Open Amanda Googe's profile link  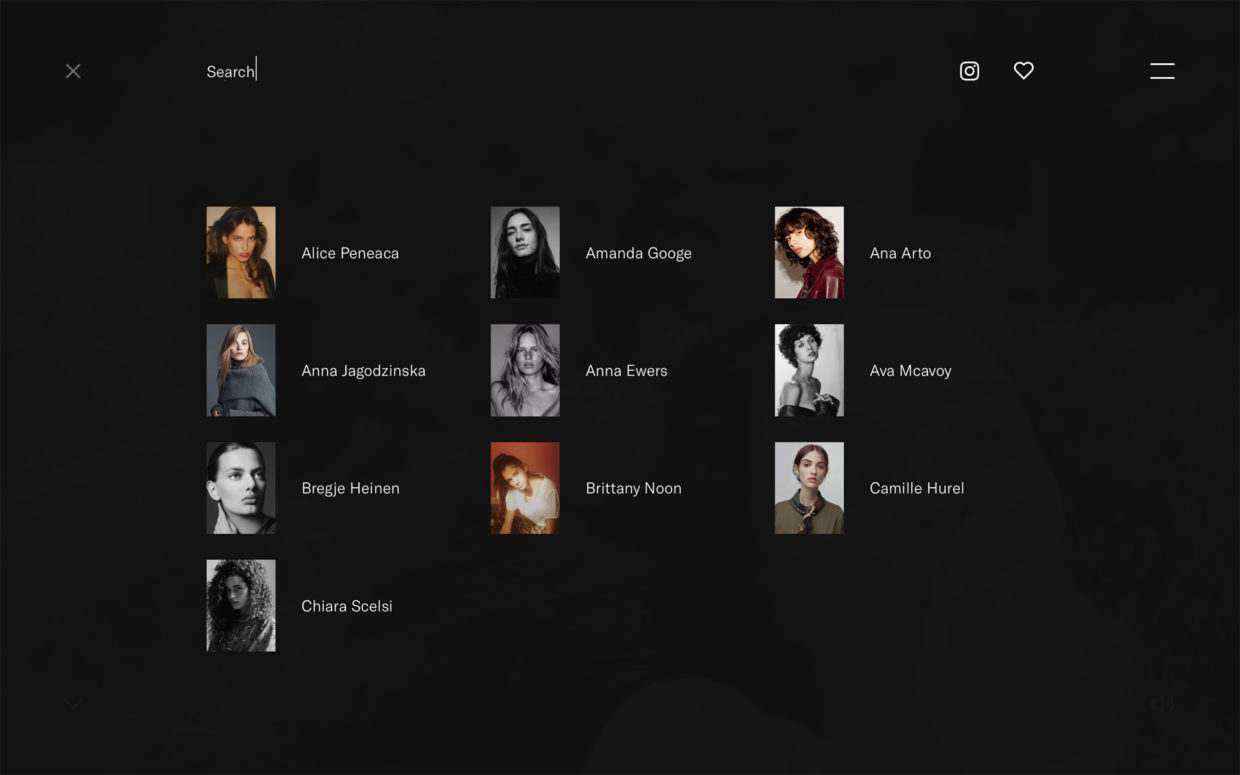[x=638, y=253]
